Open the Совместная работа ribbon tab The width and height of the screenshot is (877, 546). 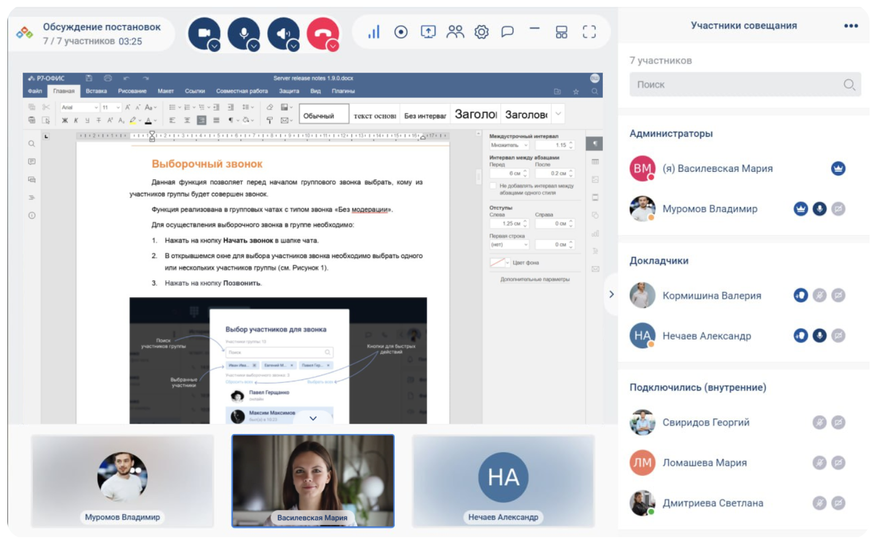[x=241, y=91]
